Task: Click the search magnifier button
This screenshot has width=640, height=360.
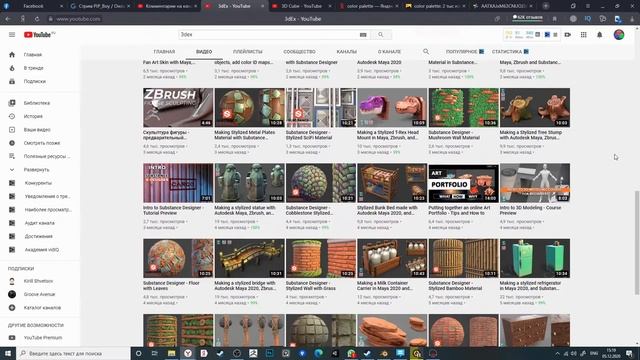Action: tap(381, 35)
